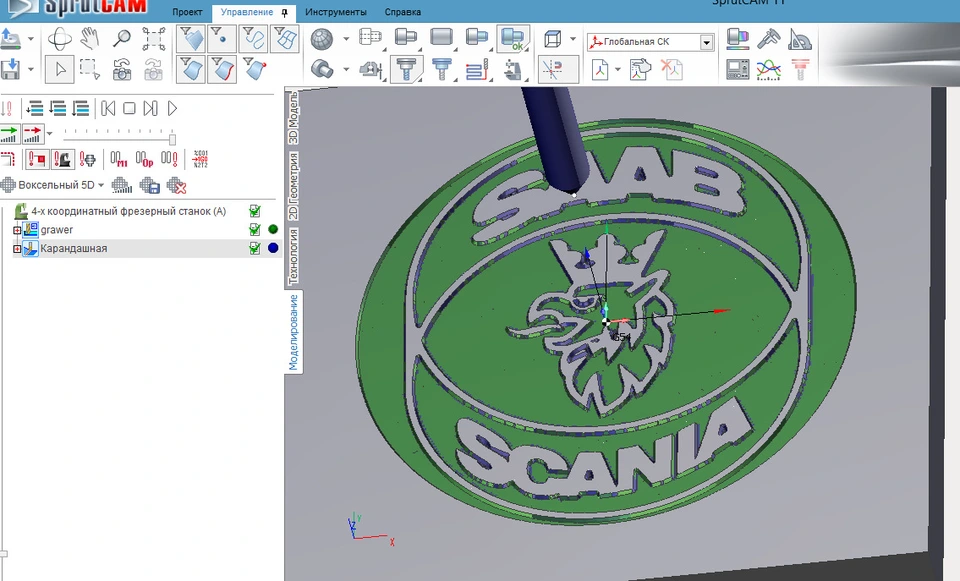Open the Воксельный 5D simulation mode dropdown
This screenshot has width=960, height=581.
101,185
